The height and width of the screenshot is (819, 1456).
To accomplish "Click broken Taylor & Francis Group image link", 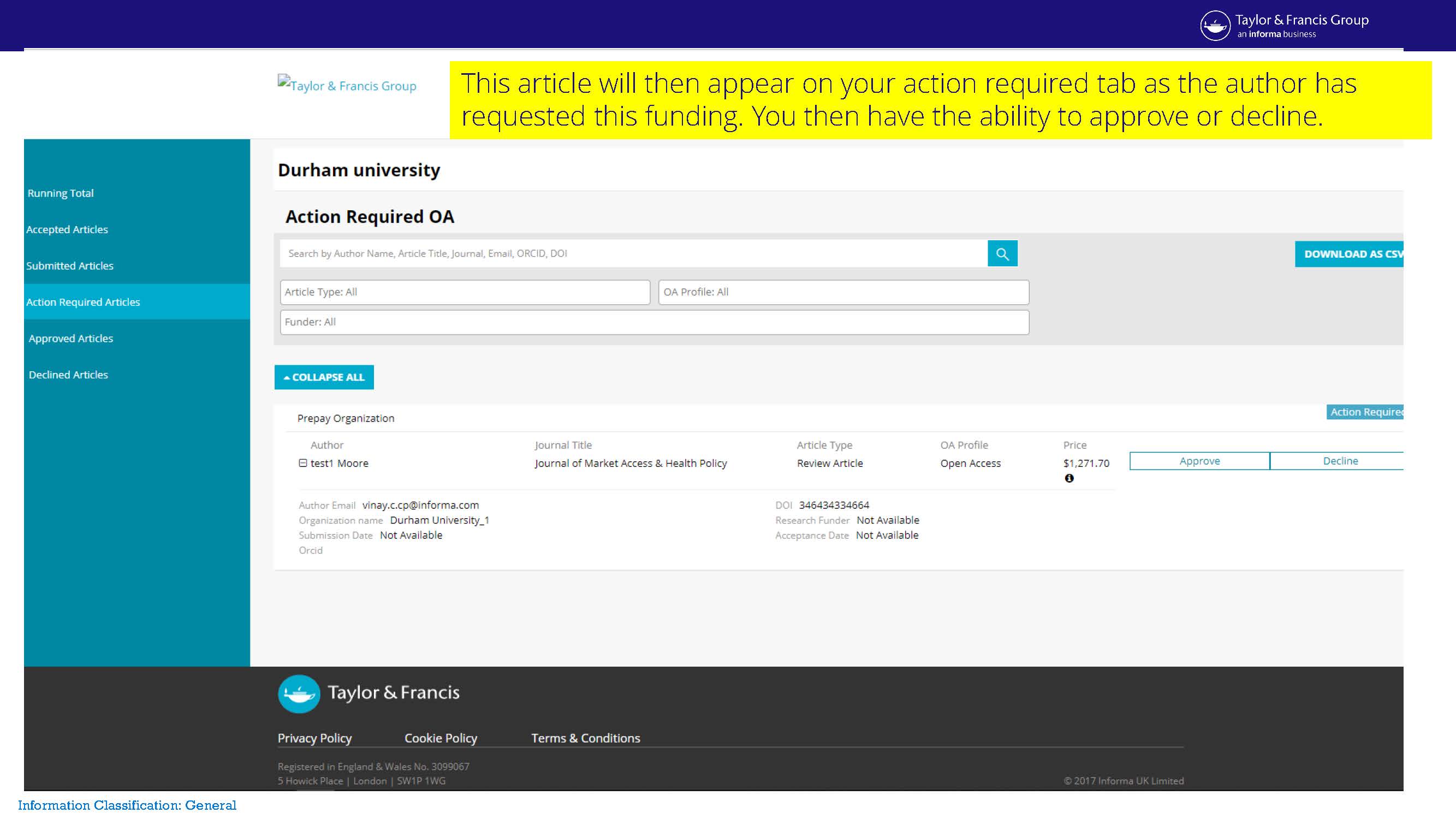I will (x=347, y=85).
